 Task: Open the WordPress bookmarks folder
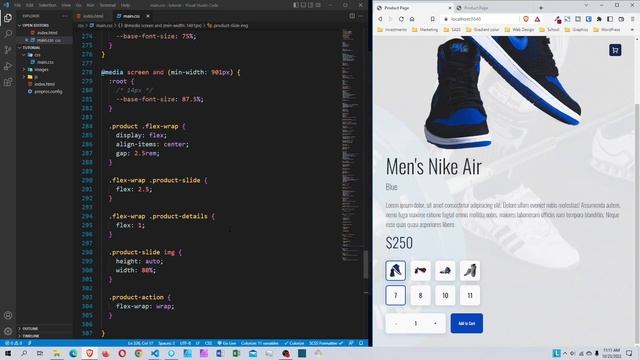pos(607,29)
